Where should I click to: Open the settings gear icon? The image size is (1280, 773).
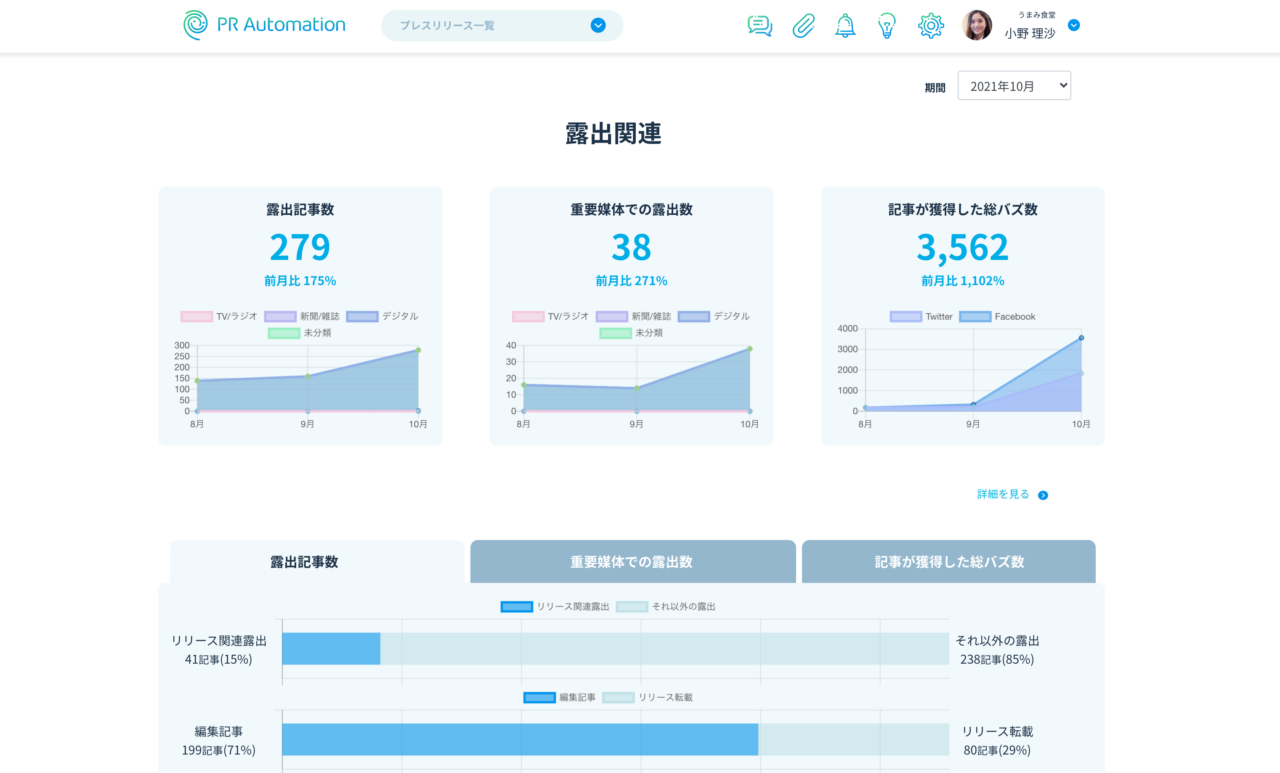click(931, 26)
